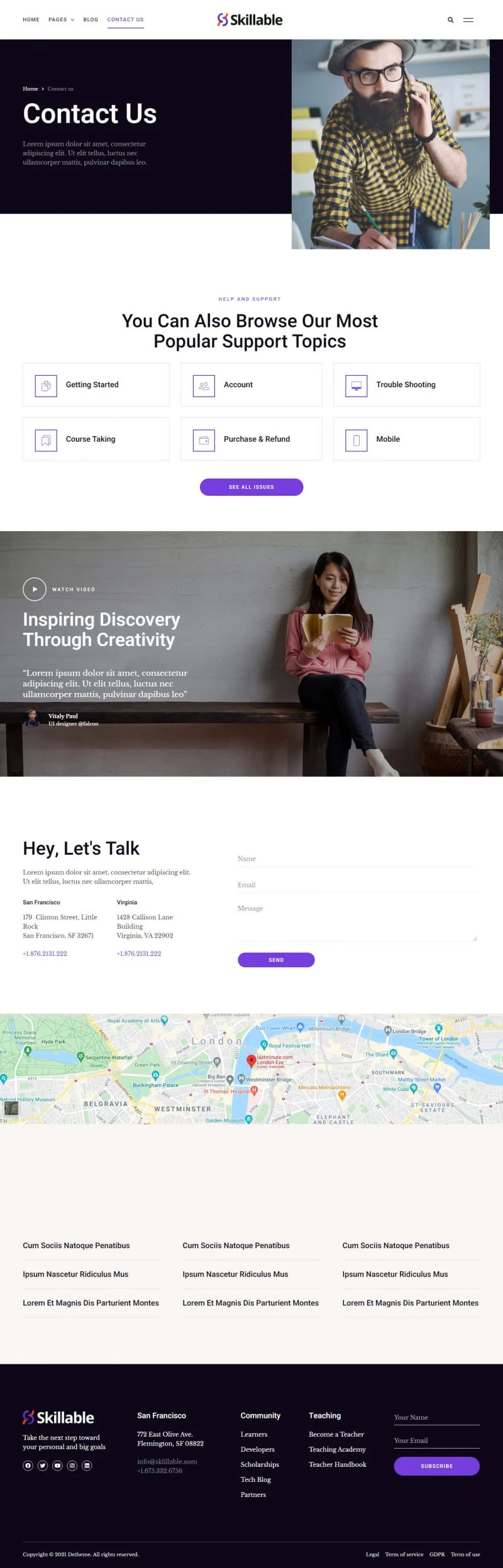Click the Mobile phone icon
The image size is (503, 1568).
[357, 441]
